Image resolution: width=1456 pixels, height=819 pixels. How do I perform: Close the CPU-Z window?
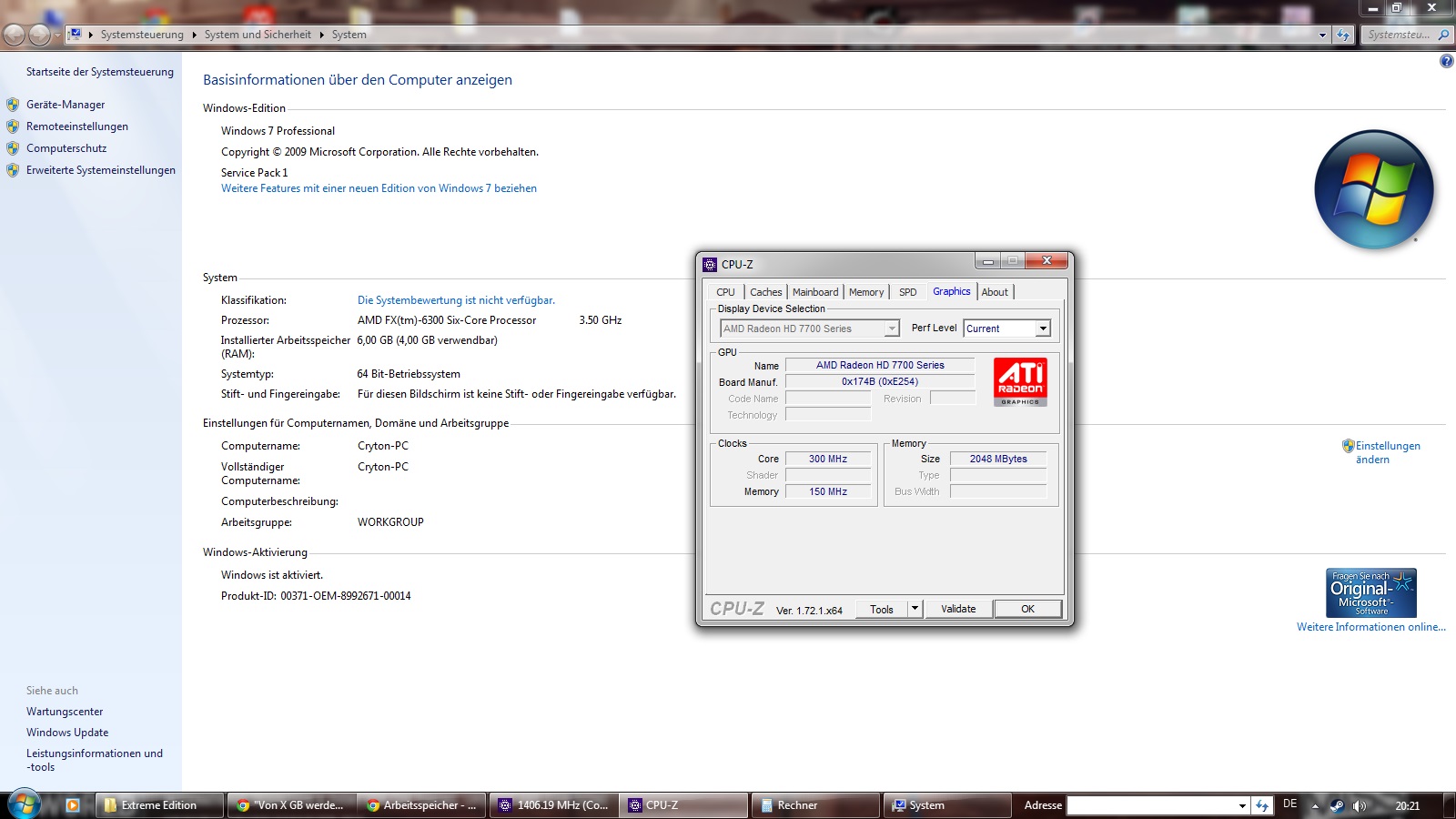[1046, 261]
